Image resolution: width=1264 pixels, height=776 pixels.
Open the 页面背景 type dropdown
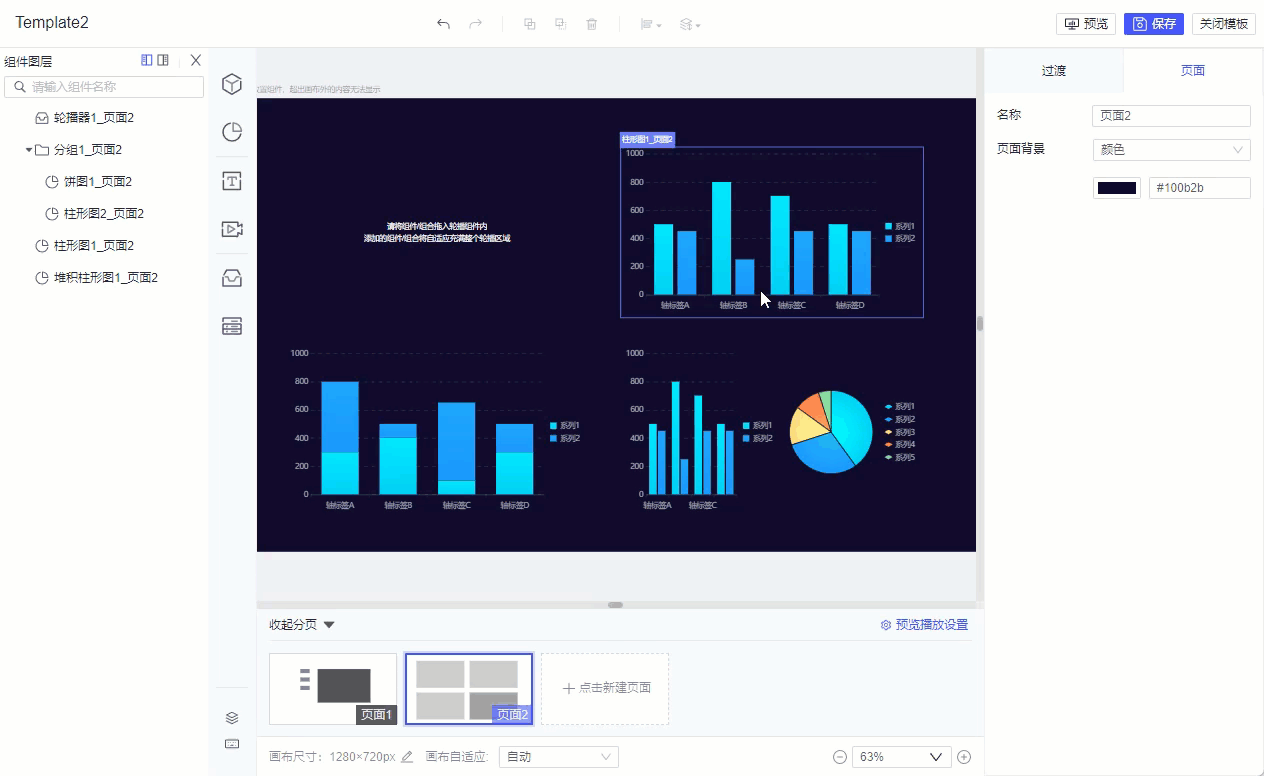pos(1171,150)
